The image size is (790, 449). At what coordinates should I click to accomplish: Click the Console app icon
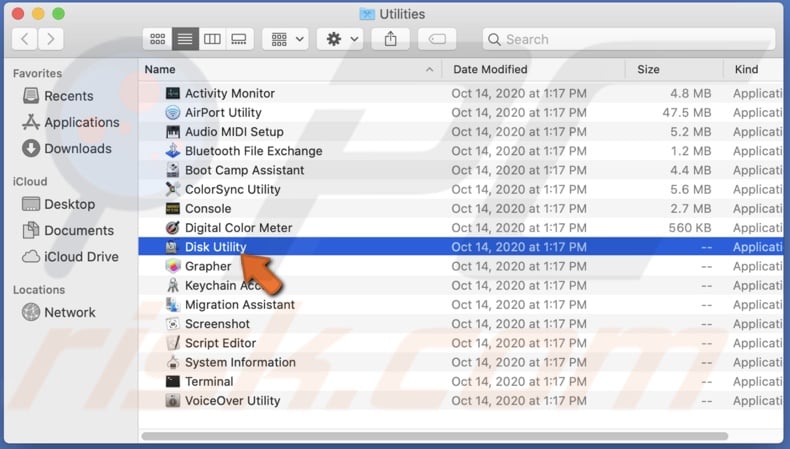(172, 208)
